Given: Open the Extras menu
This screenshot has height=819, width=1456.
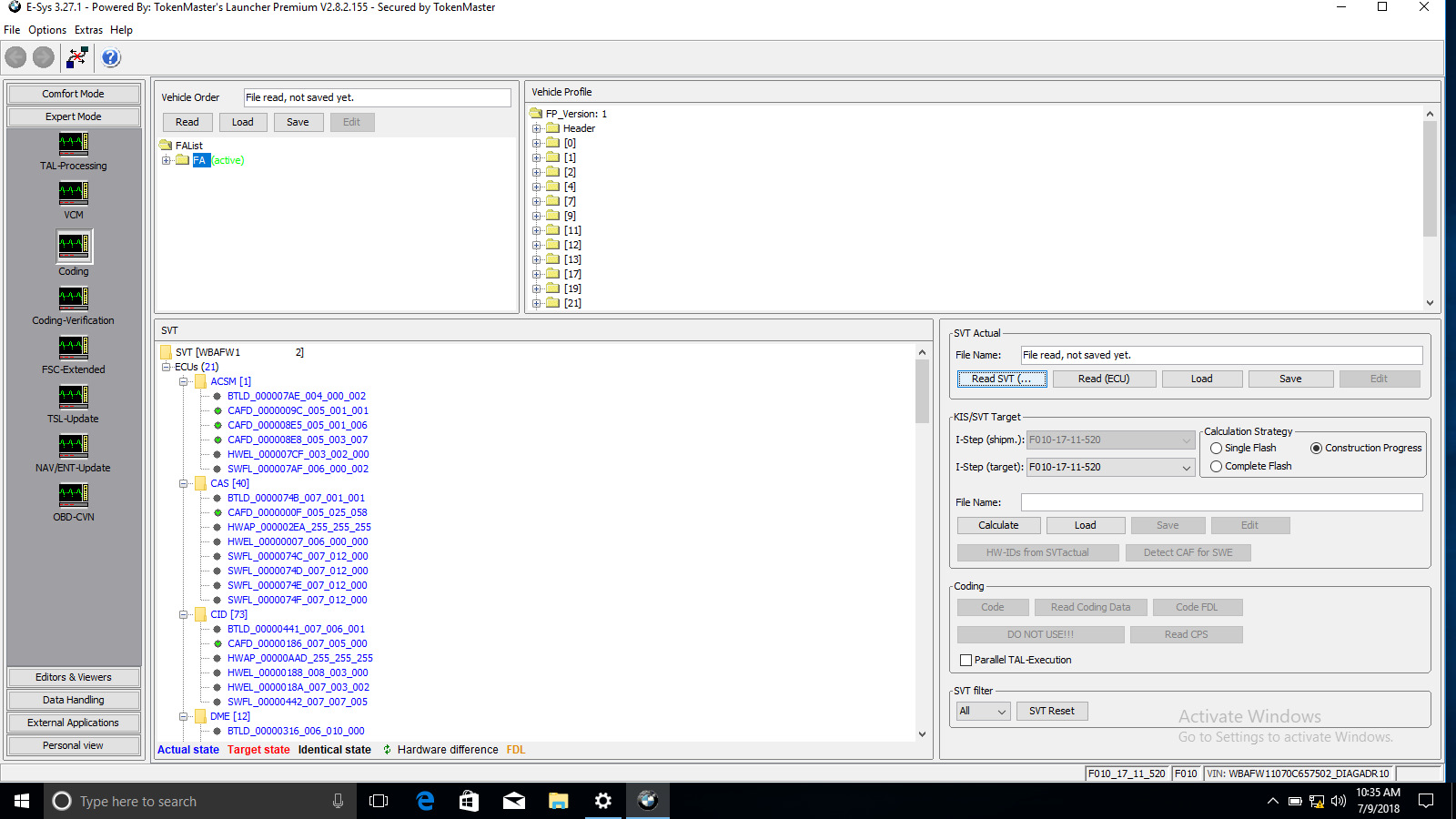Looking at the screenshot, I should point(88,30).
